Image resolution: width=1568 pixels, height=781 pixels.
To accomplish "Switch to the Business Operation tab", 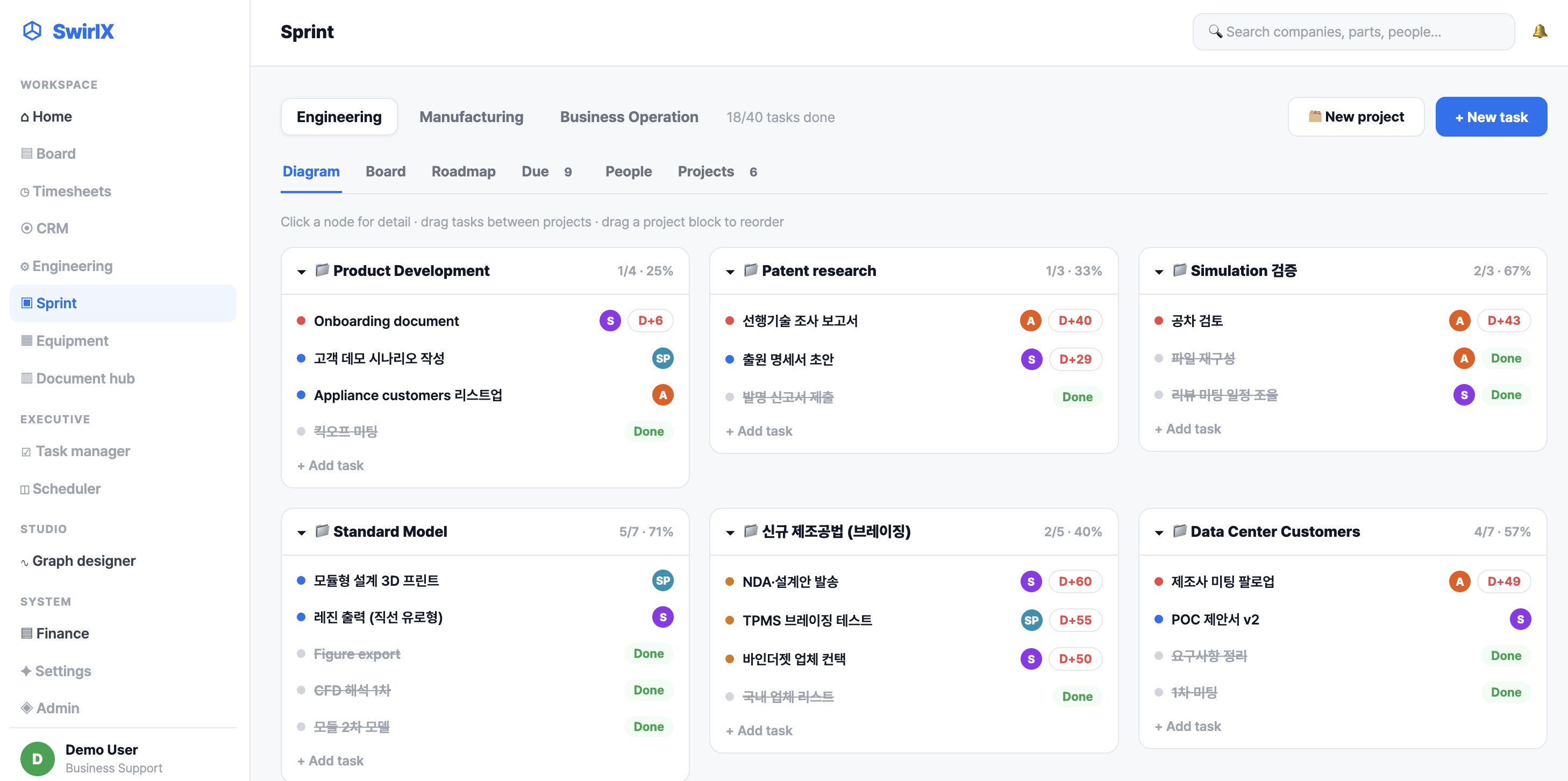I will click(x=629, y=117).
